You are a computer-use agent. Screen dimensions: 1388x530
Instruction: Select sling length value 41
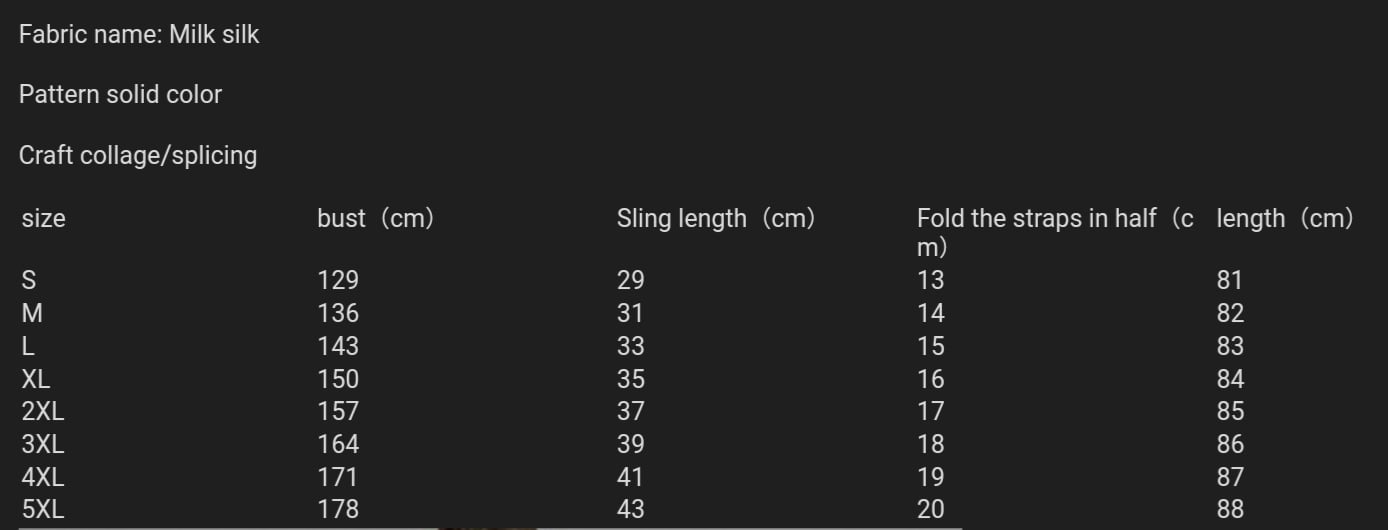pyautogui.click(x=631, y=477)
